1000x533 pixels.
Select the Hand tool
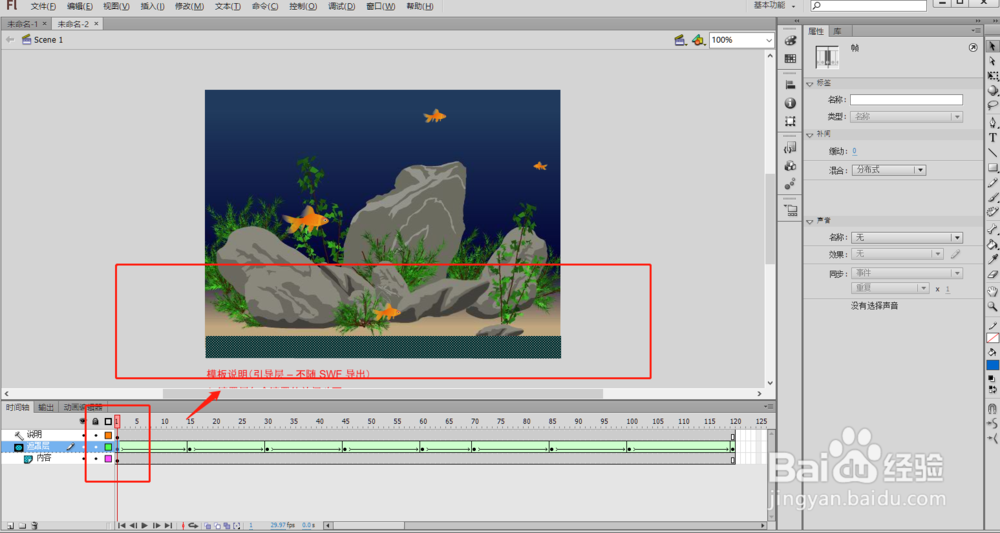(x=992, y=291)
